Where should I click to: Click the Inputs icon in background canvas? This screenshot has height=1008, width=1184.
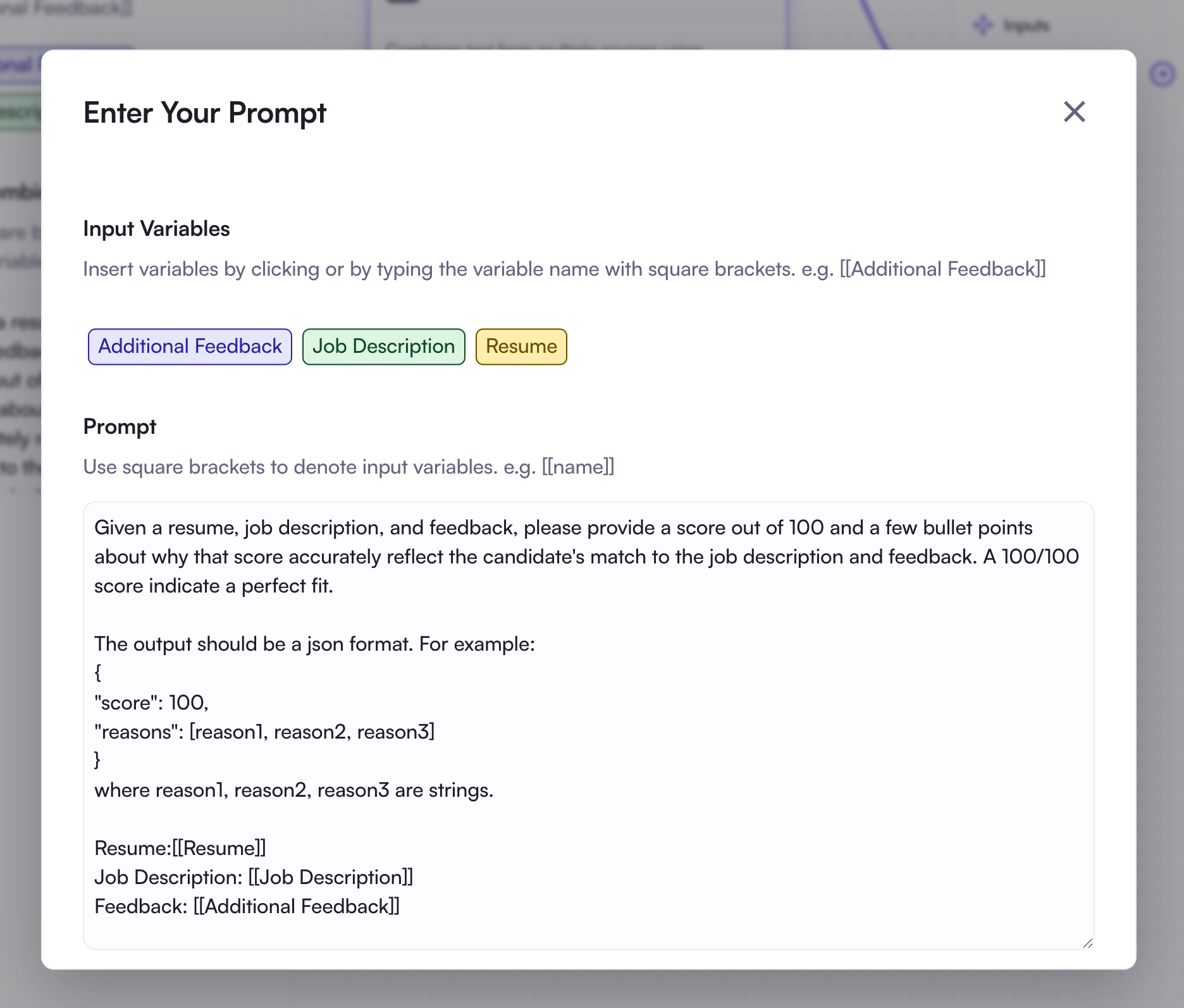(x=983, y=25)
